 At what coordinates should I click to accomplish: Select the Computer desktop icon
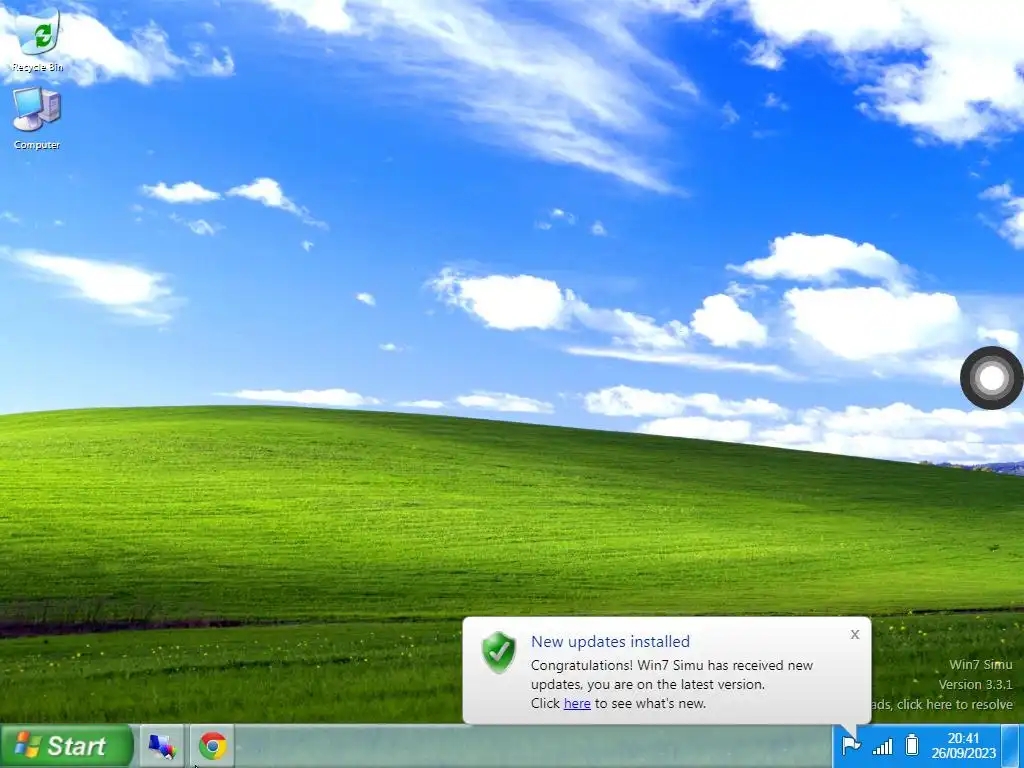click(37, 118)
